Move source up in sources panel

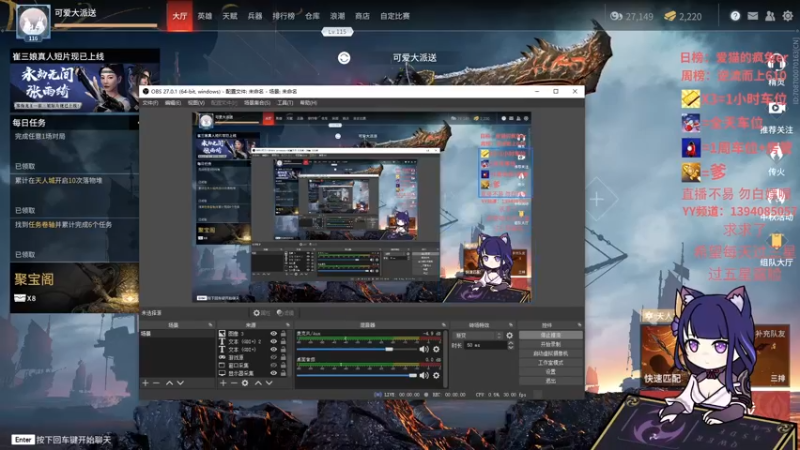pos(258,383)
